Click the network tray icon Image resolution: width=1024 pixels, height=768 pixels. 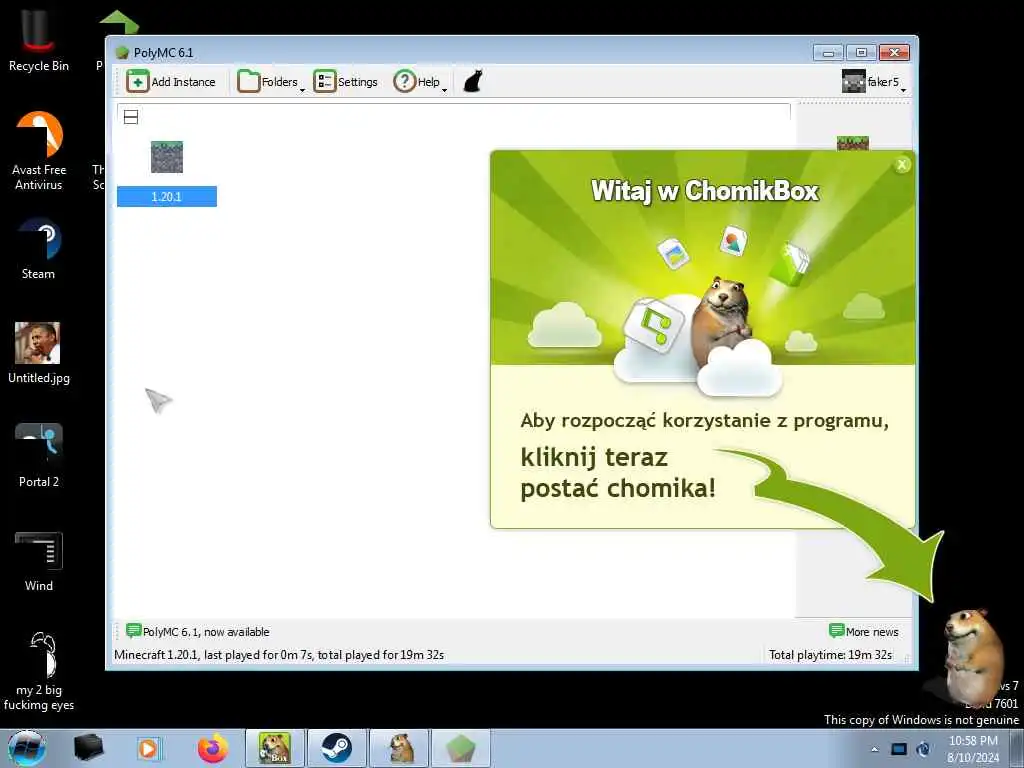[x=923, y=749]
